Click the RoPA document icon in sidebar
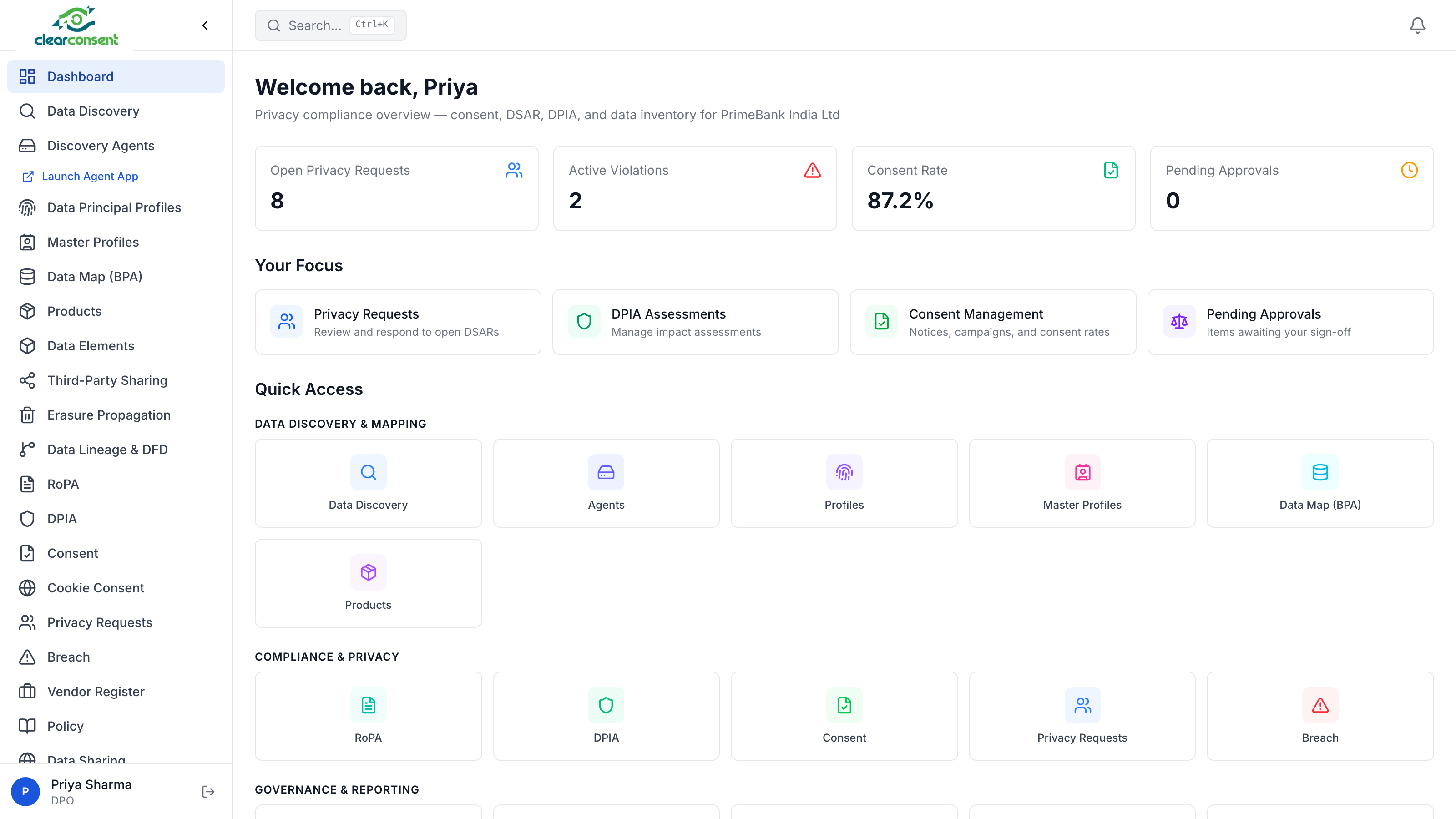The height and width of the screenshot is (819, 1456). (27, 484)
